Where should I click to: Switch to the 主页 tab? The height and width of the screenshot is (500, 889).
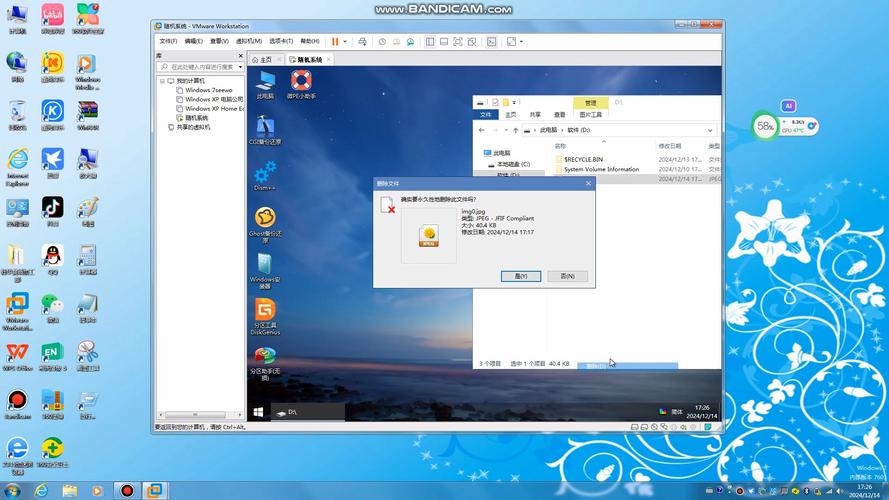click(265, 60)
